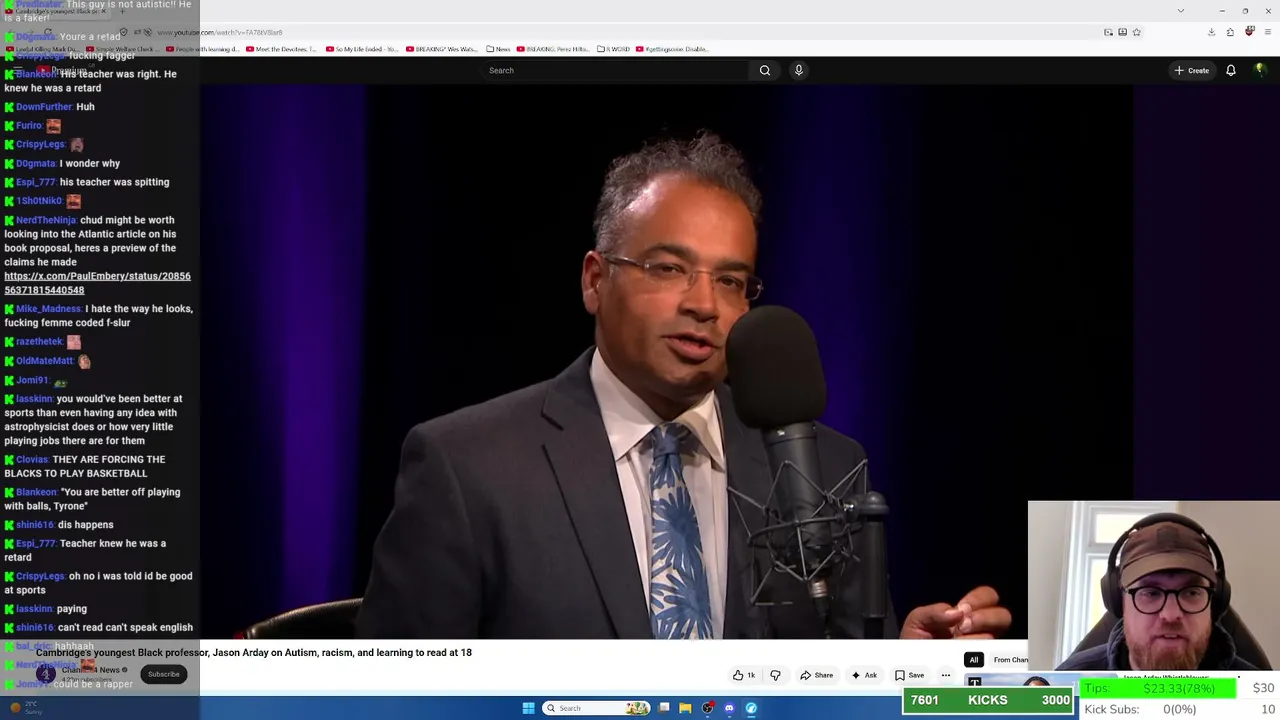This screenshot has width=1280, height=720.
Task: Bookmark this page with the star icon
Action: tap(1137, 32)
